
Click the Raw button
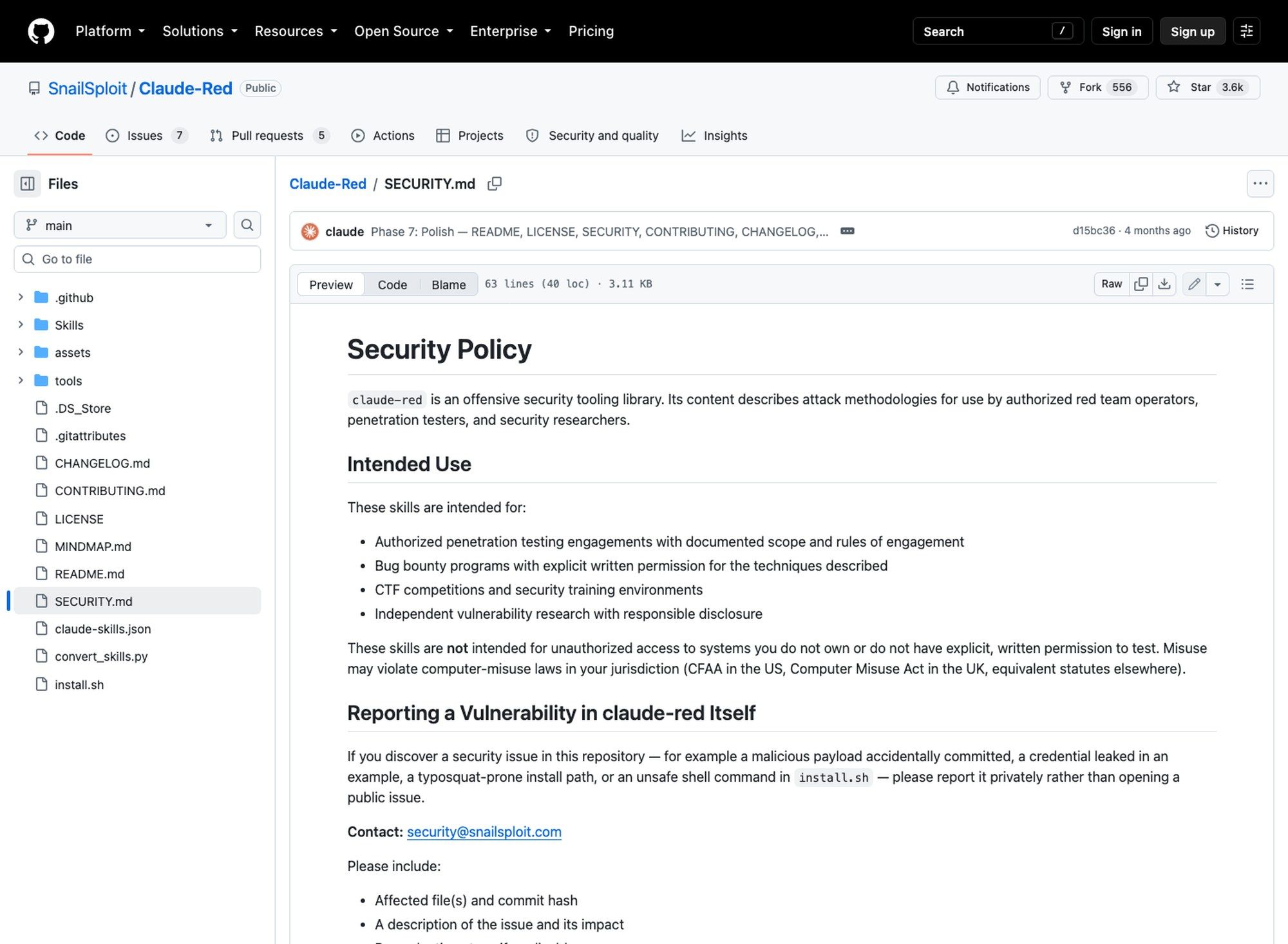coord(1112,284)
